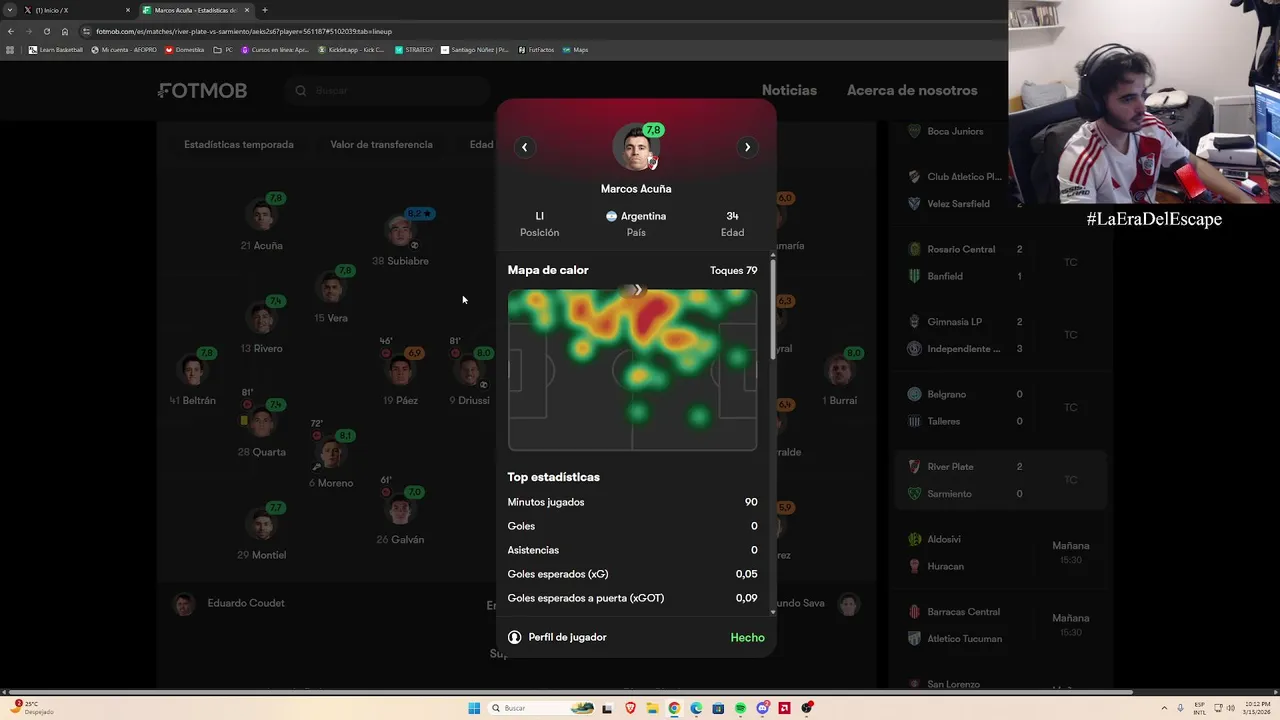Open the apps grid in bookmarks bar
Screen dimensions: 1280x720
[10, 49]
